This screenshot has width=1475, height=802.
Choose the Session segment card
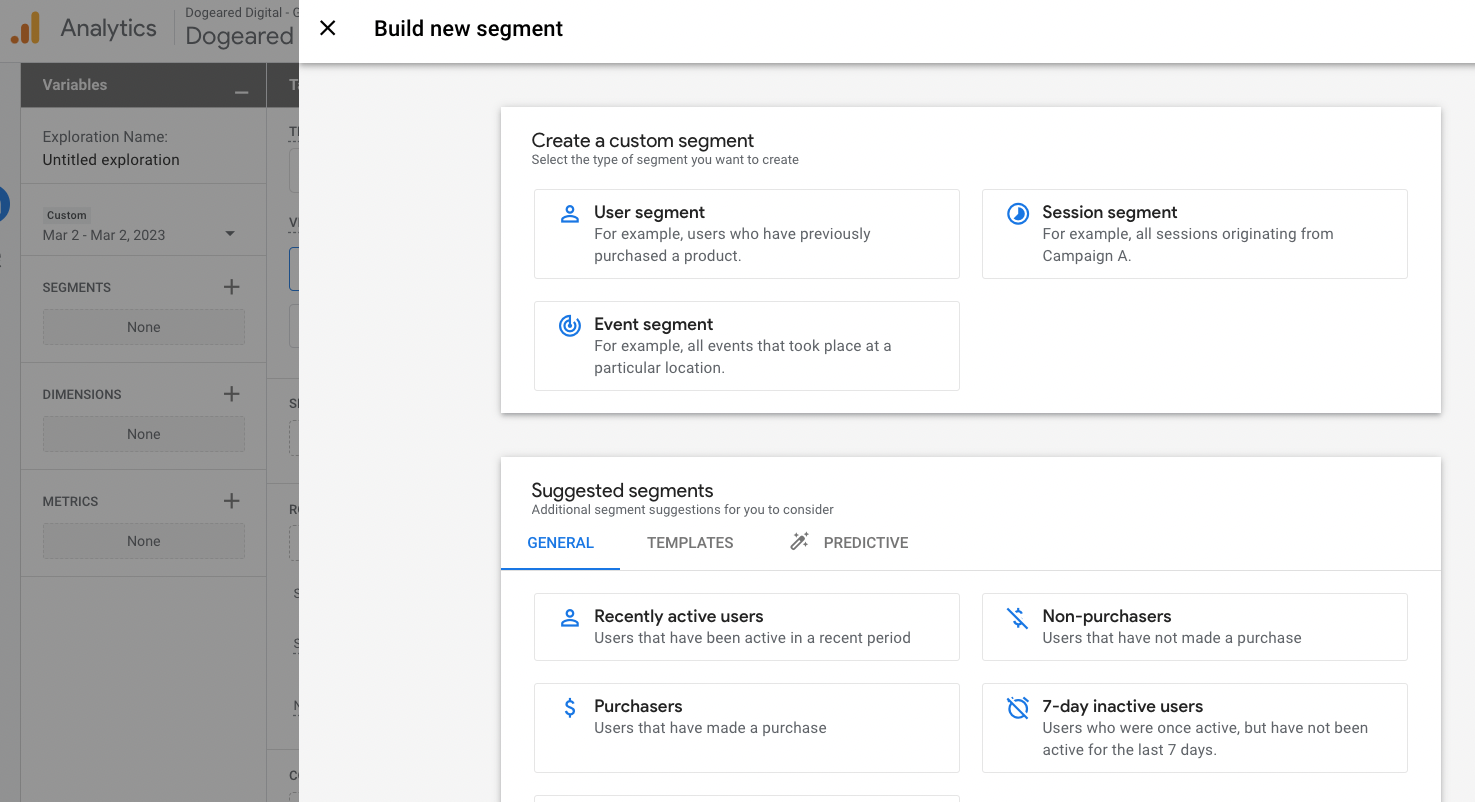(x=1194, y=234)
